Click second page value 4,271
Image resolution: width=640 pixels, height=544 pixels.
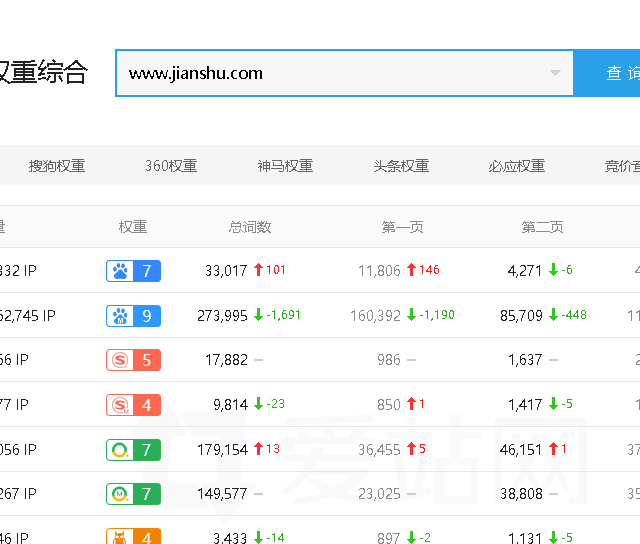524,271
